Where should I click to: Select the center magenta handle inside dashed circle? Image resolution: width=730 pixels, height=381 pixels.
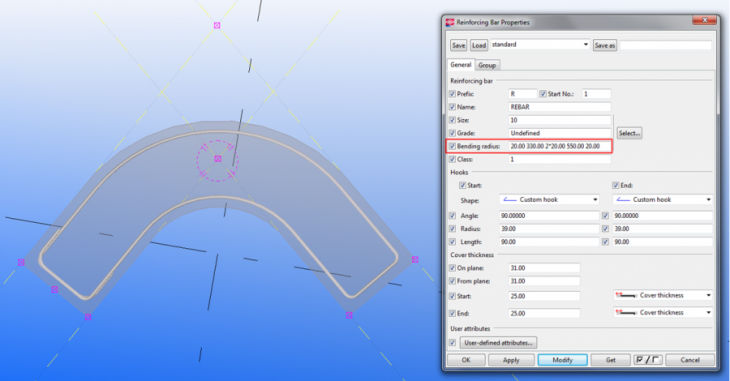click(x=217, y=159)
